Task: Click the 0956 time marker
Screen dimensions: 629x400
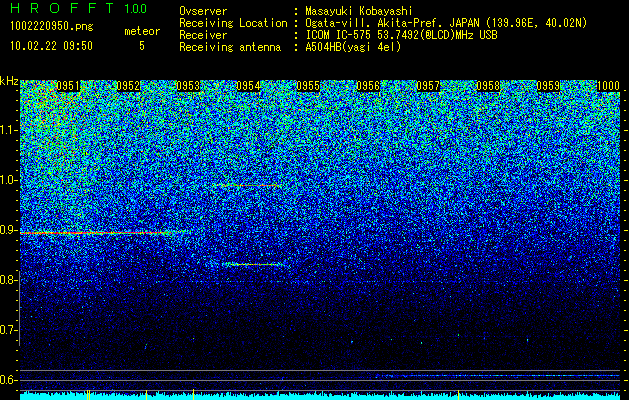Action: coord(368,86)
